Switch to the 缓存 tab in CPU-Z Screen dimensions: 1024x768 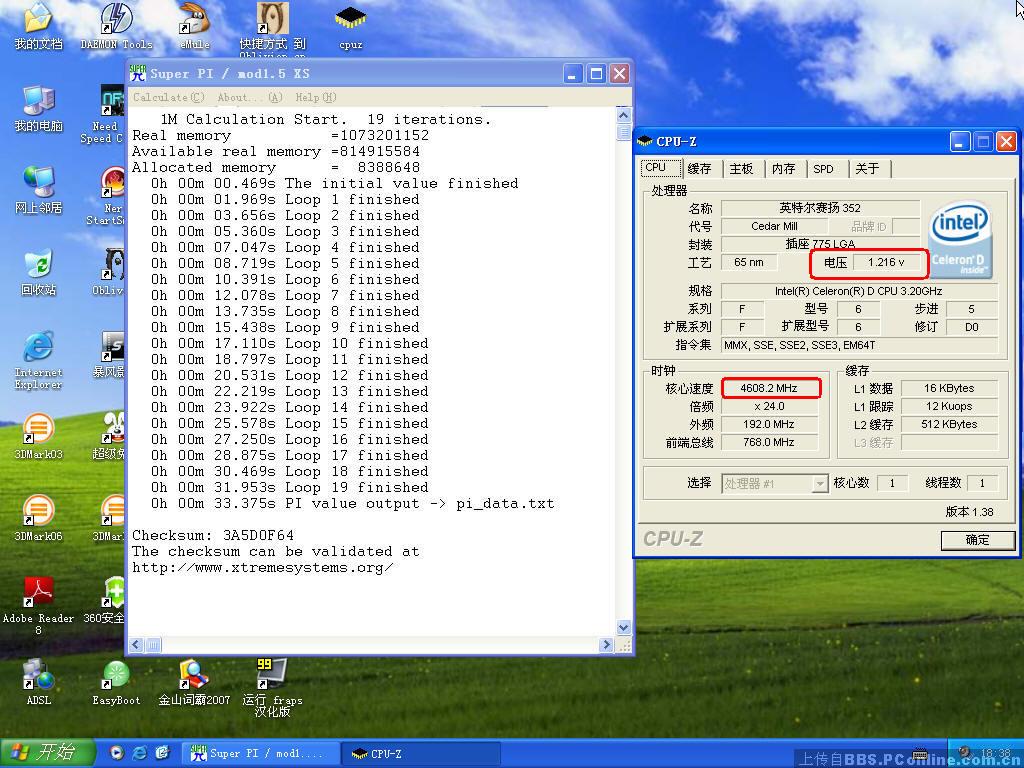[x=699, y=169]
